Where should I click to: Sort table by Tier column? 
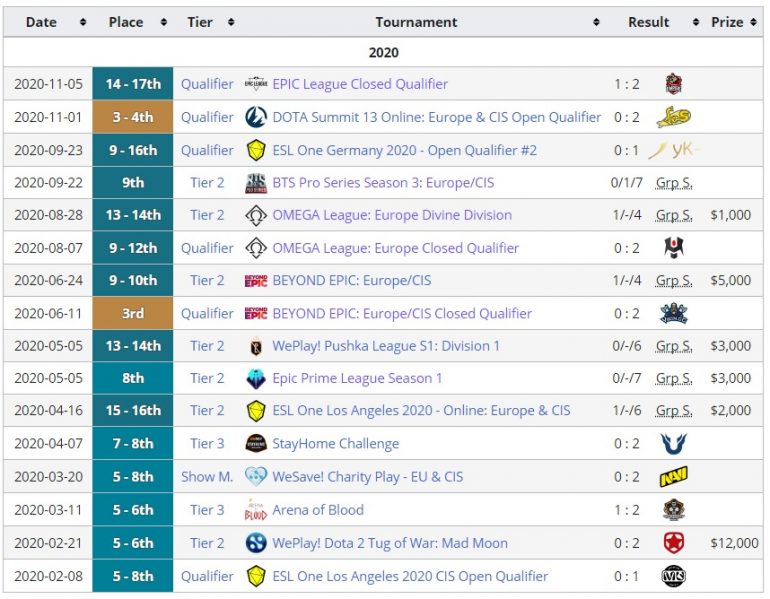click(208, 22)
